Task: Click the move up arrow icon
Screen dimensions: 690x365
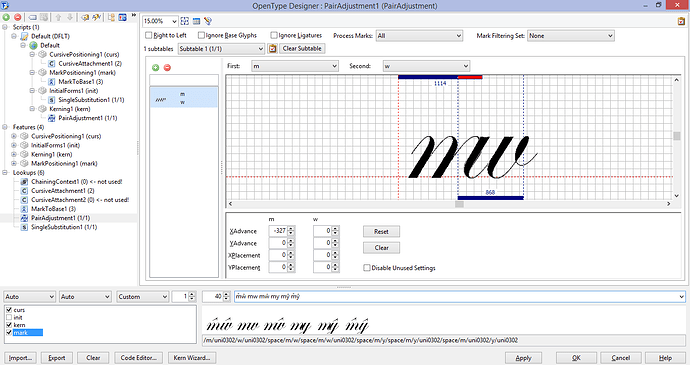Action: pos(59,17)
